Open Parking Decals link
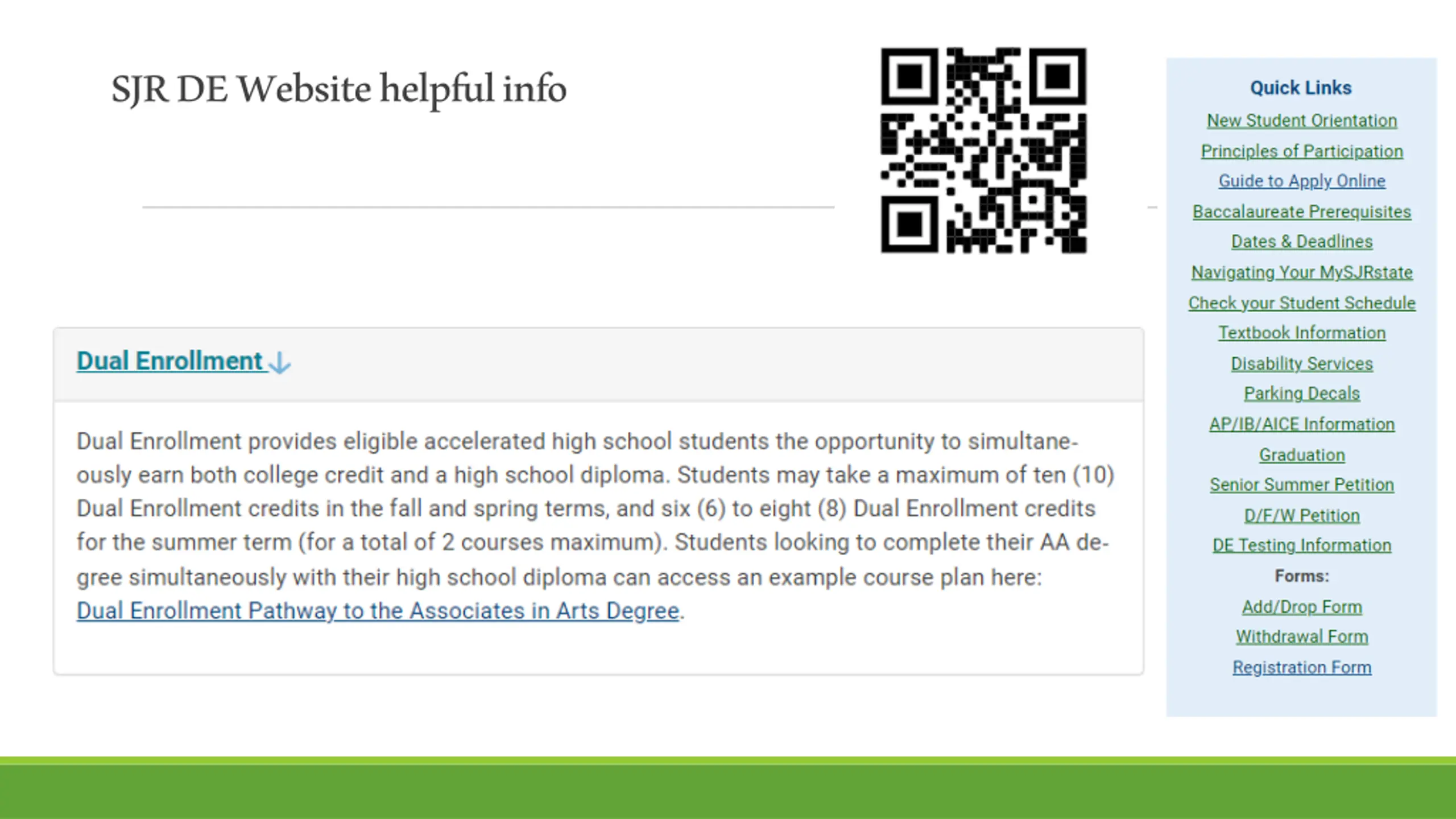 coord(1302,394)
